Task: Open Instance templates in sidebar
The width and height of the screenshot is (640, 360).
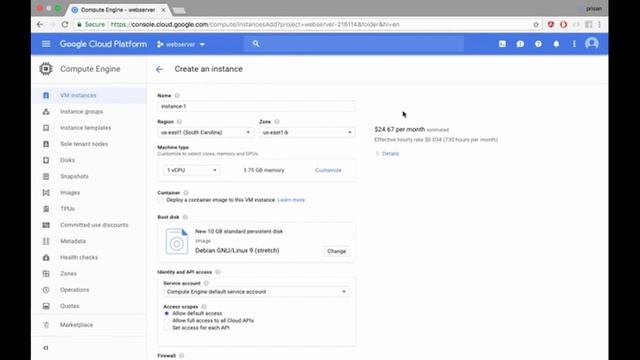Action: pyautogui.click(x=86, y=128)
